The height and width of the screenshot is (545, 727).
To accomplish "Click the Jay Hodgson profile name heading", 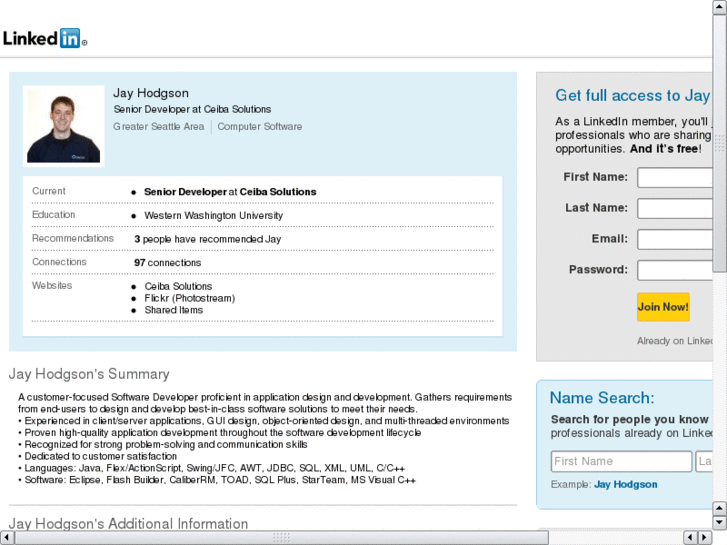I will tap(151, 93).
